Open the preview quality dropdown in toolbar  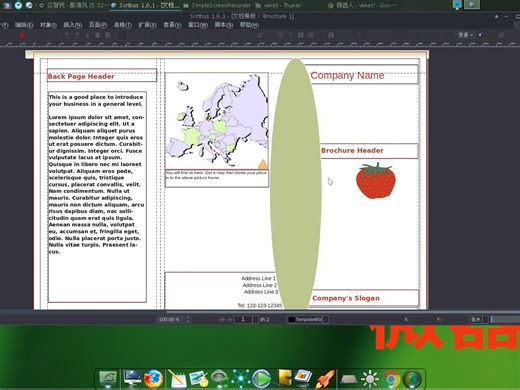[x=466, y=35]
